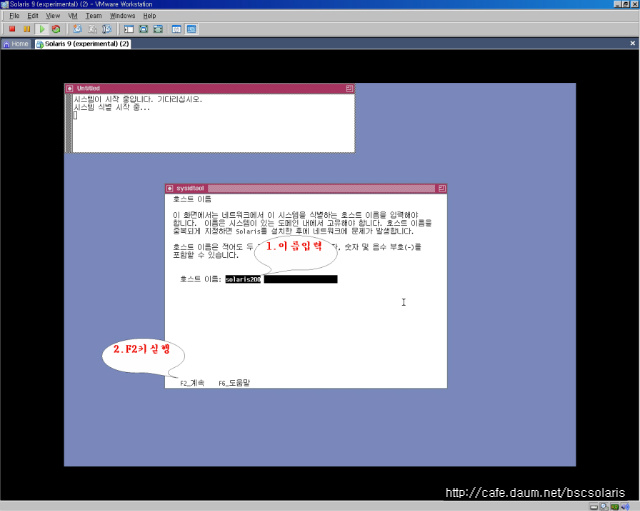640x511 pixels.
Task: Click the Untitled terminal window scrollbar
Action: (x=69, y=123)
